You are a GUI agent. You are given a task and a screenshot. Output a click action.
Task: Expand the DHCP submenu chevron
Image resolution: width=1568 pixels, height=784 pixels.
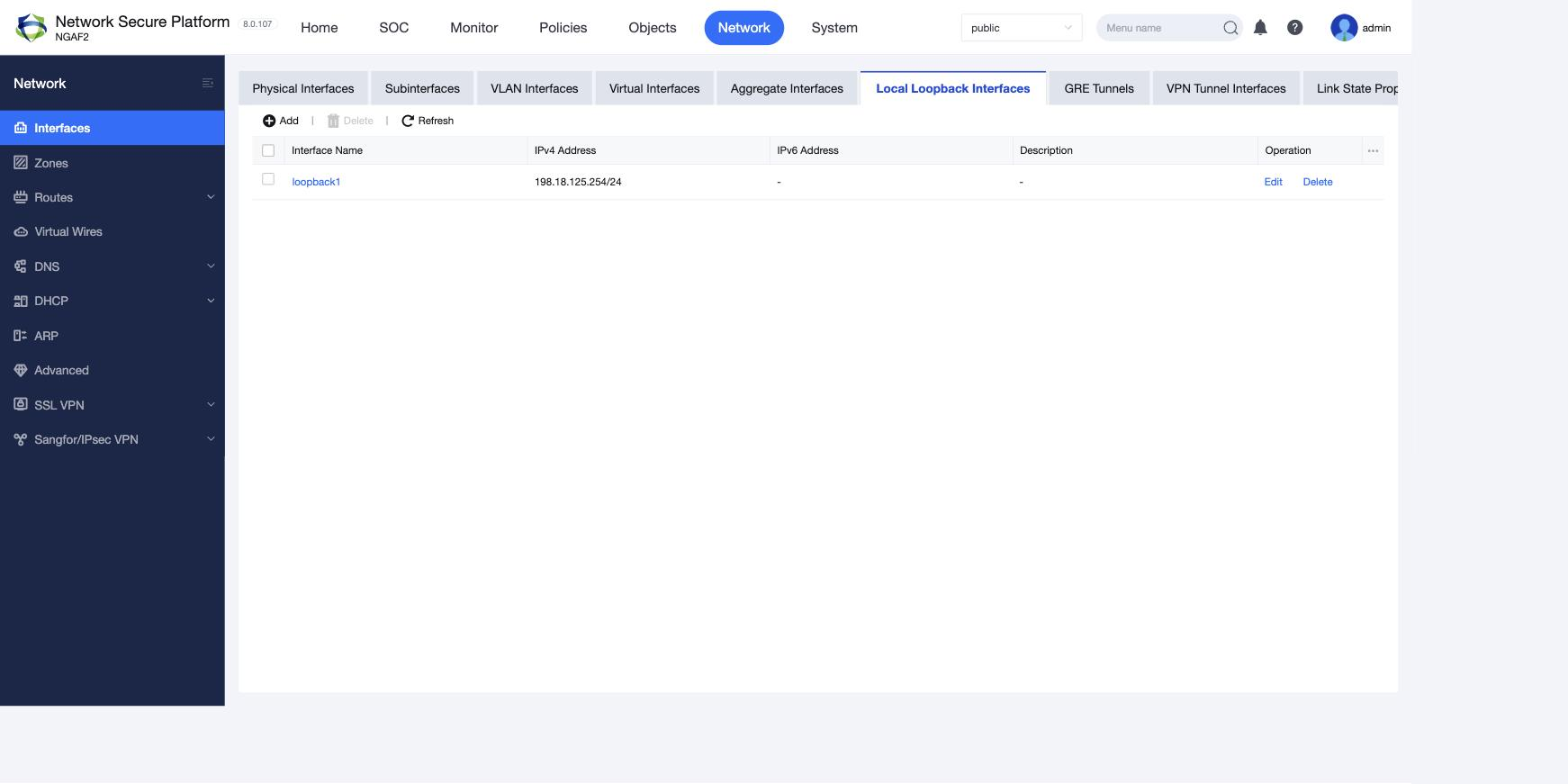(x=211, y=301)
